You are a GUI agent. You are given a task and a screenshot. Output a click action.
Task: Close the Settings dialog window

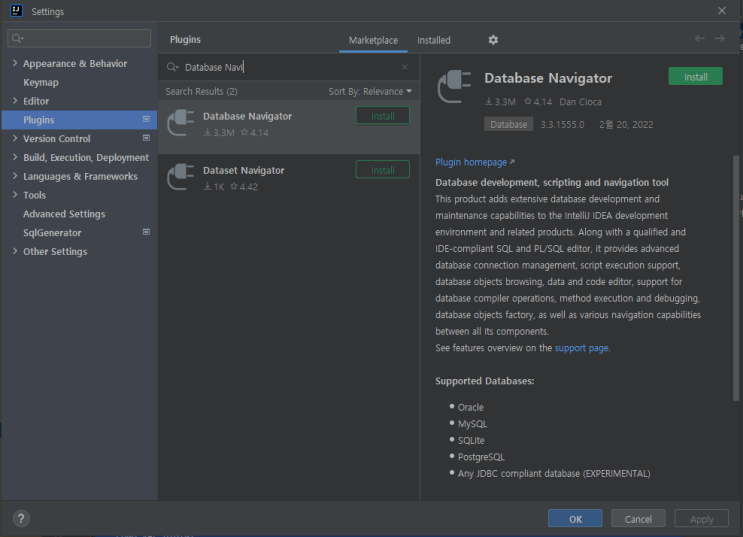(x=721, y=10)
